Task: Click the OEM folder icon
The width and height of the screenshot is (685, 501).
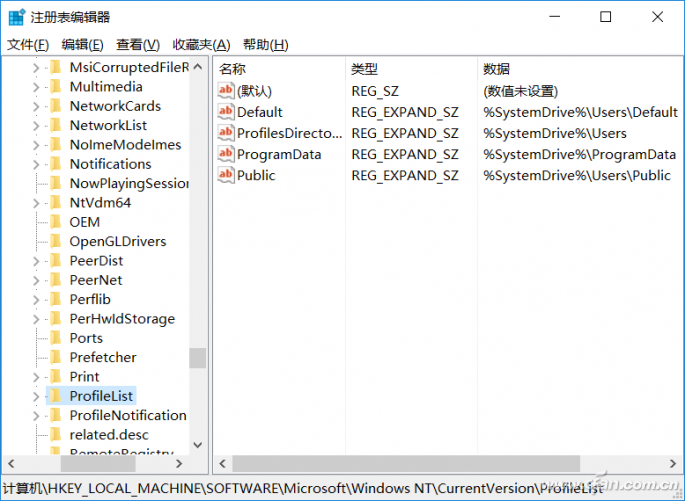Action: [x=56, y=222]
